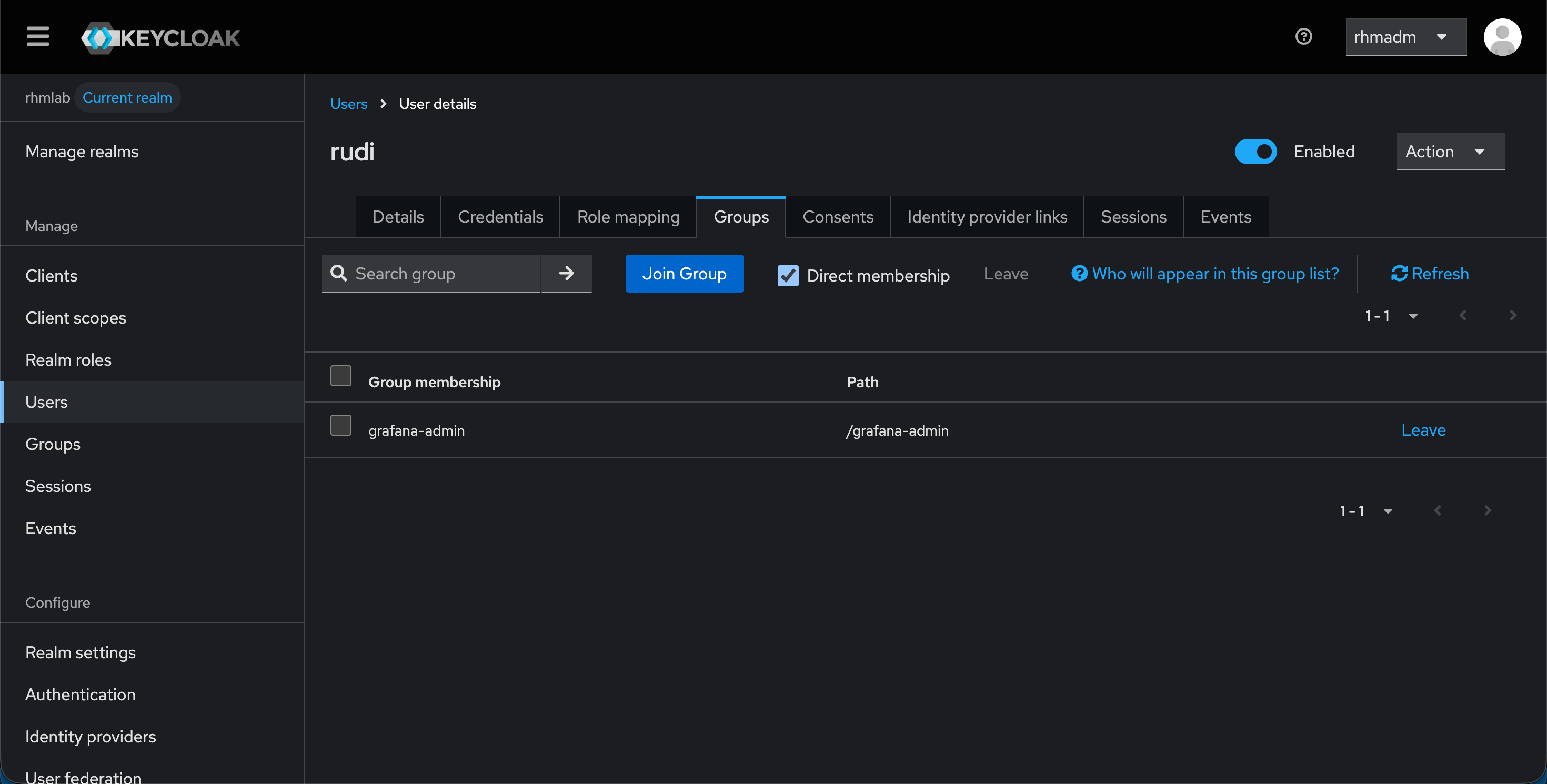This screenshot has width=1547, height=784.
Task: Submit group search with arrow button
Action: coord(566,274)
